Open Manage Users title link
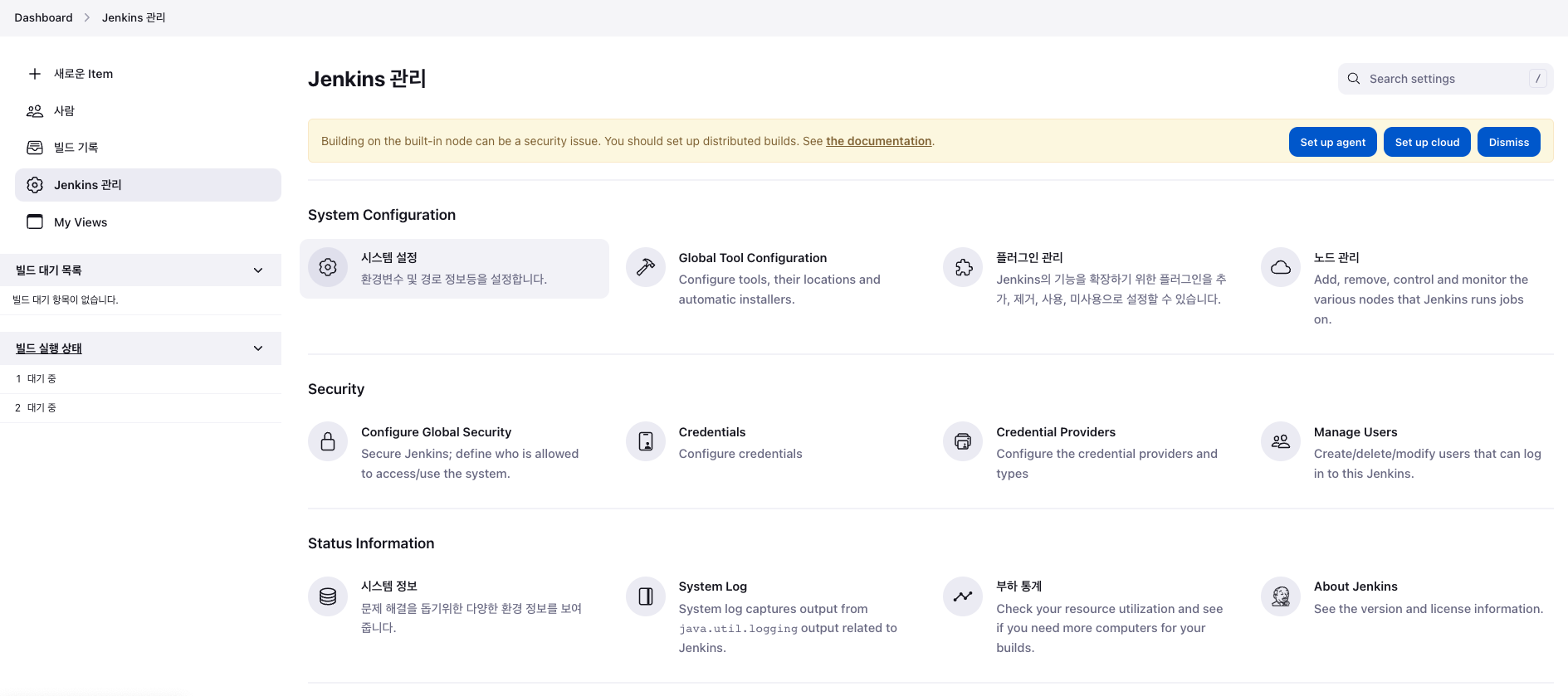Screen dimensions: 1568x696 coord(1356,432)
